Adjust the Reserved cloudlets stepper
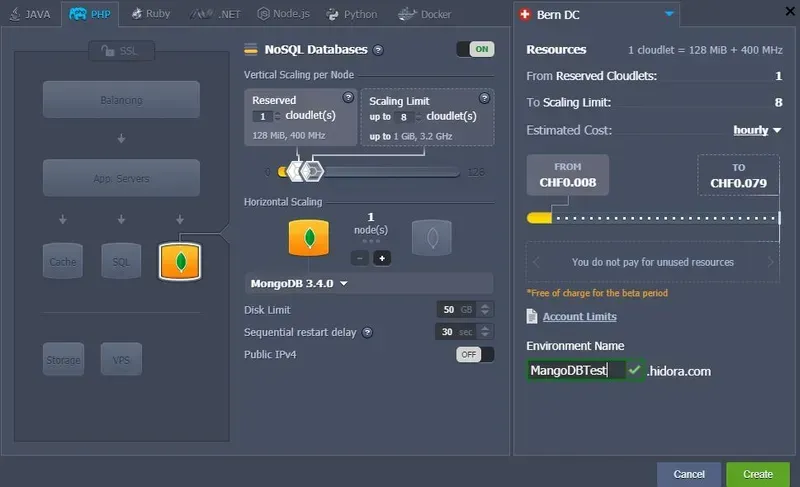Screen dimensions: 800x487 pos(278,116)
